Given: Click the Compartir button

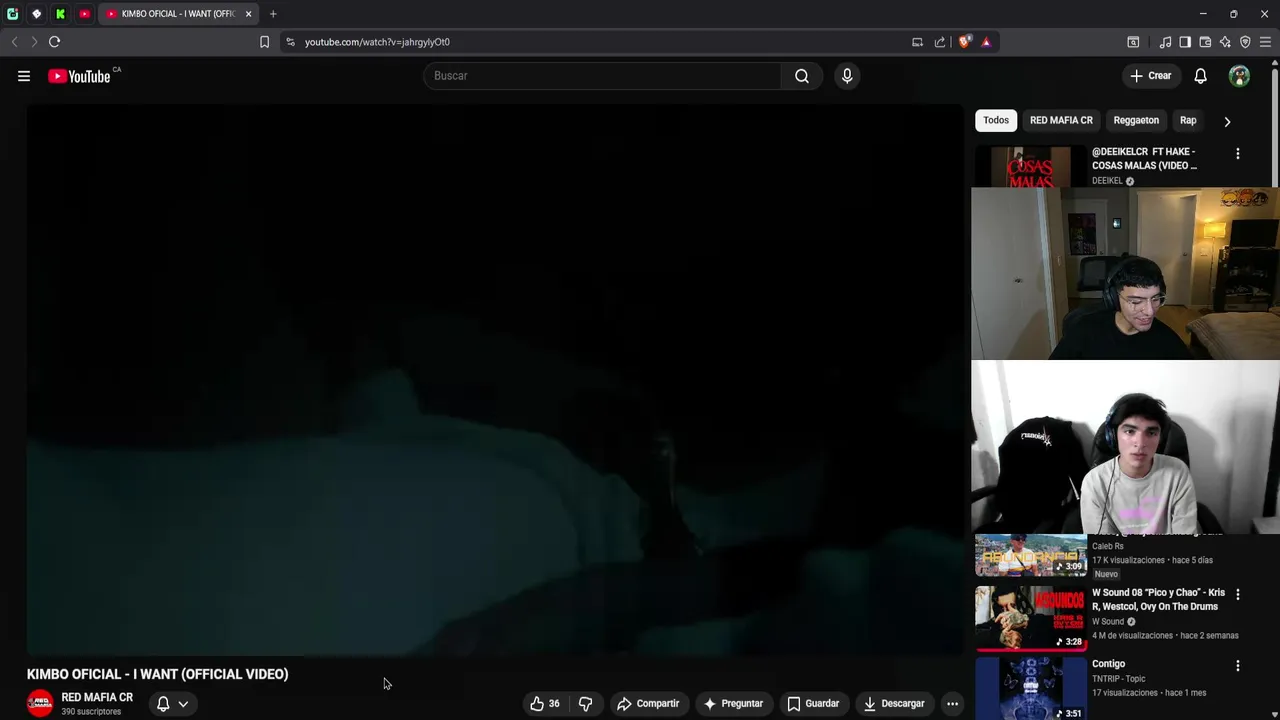Looking at the screenshot, I should [648, 704].
